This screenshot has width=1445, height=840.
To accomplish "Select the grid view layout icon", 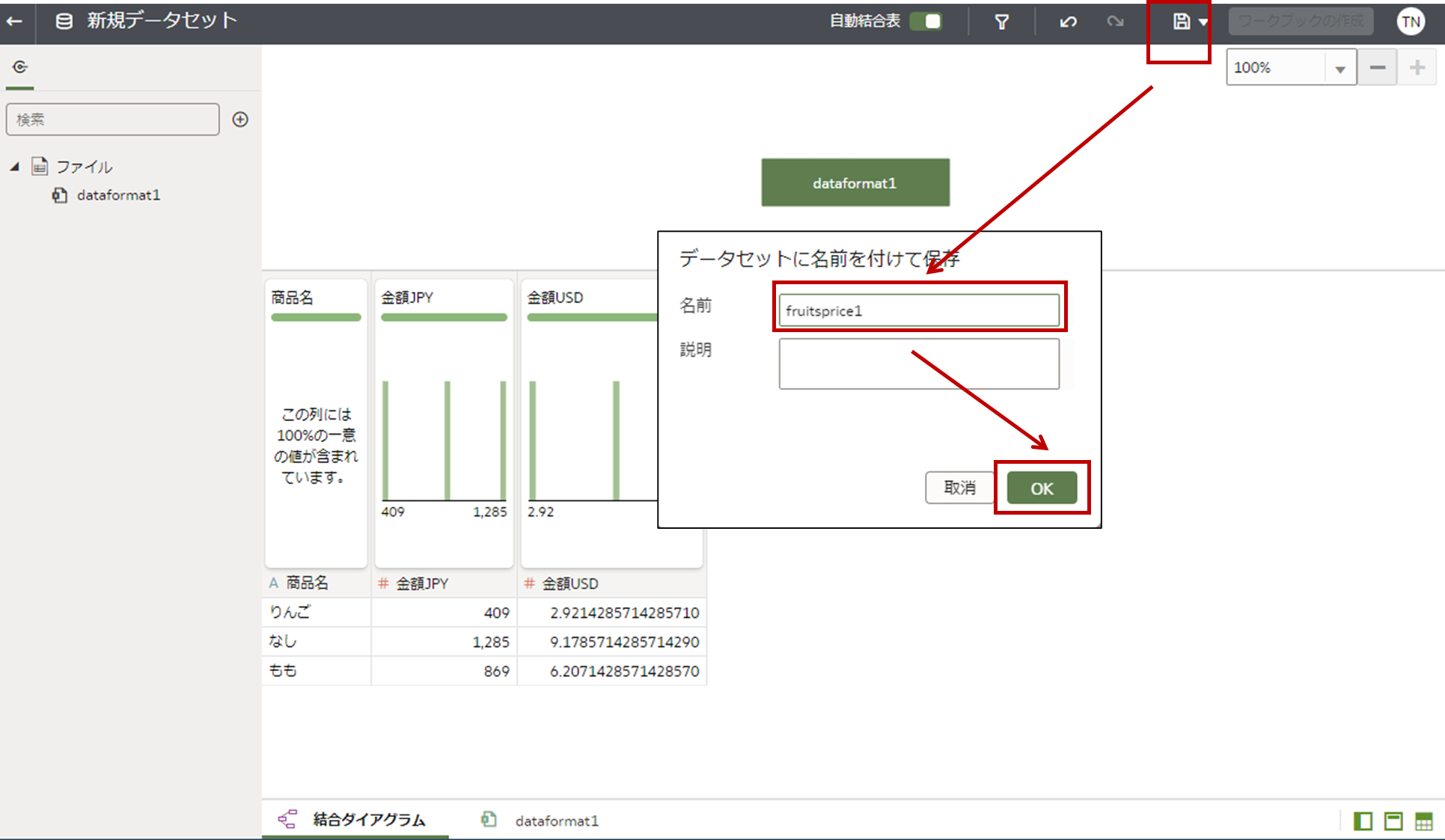I will click(1423, 821).
